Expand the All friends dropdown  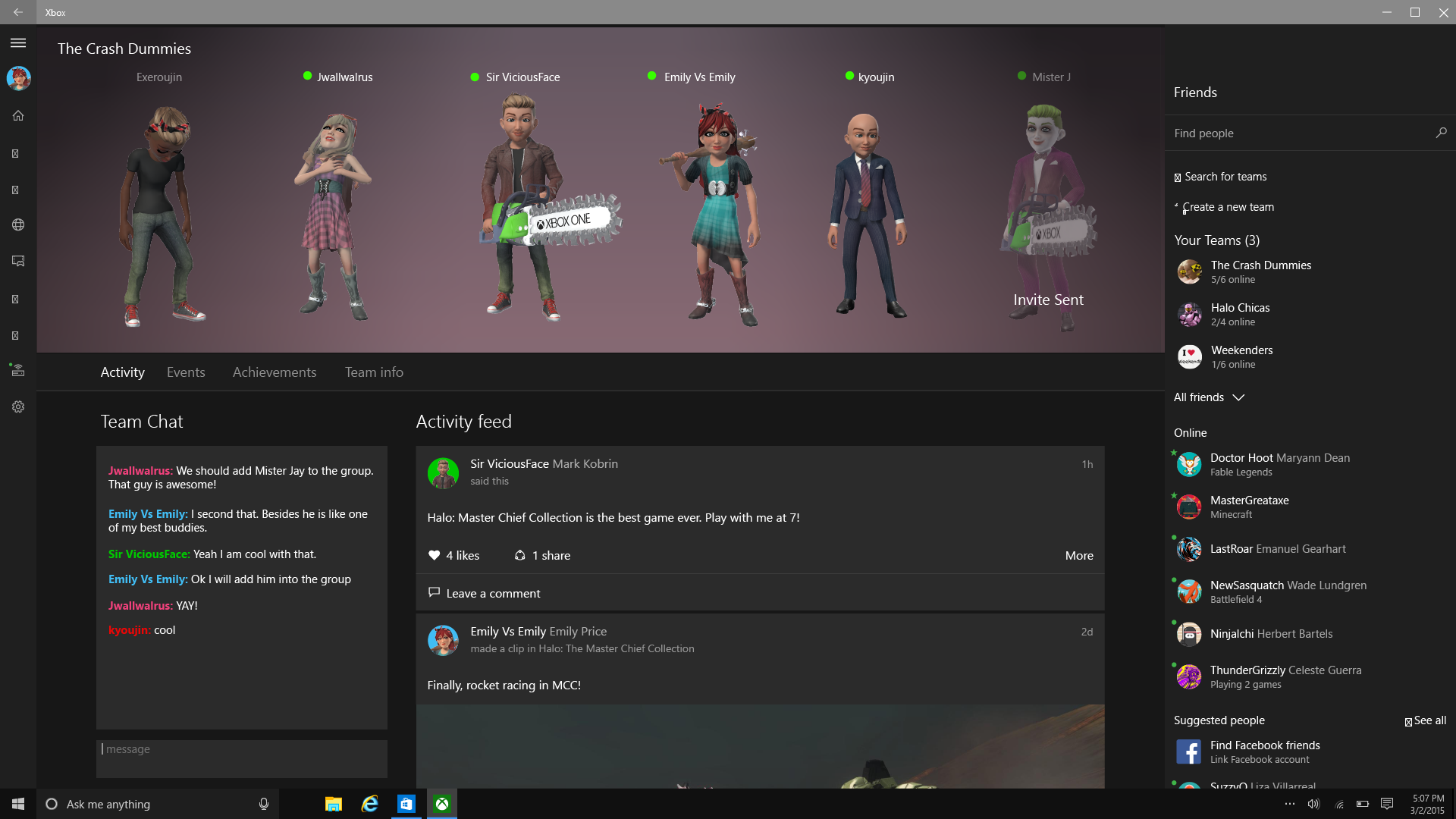1209,397
